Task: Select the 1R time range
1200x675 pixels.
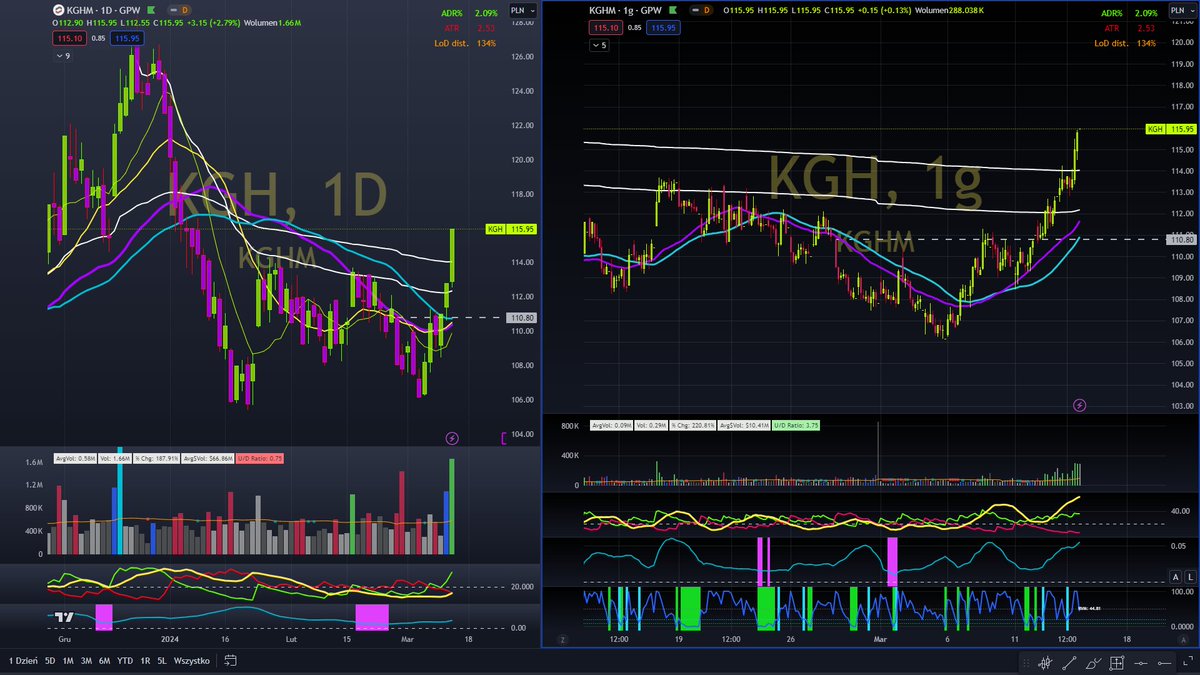Action: (145, 661)
